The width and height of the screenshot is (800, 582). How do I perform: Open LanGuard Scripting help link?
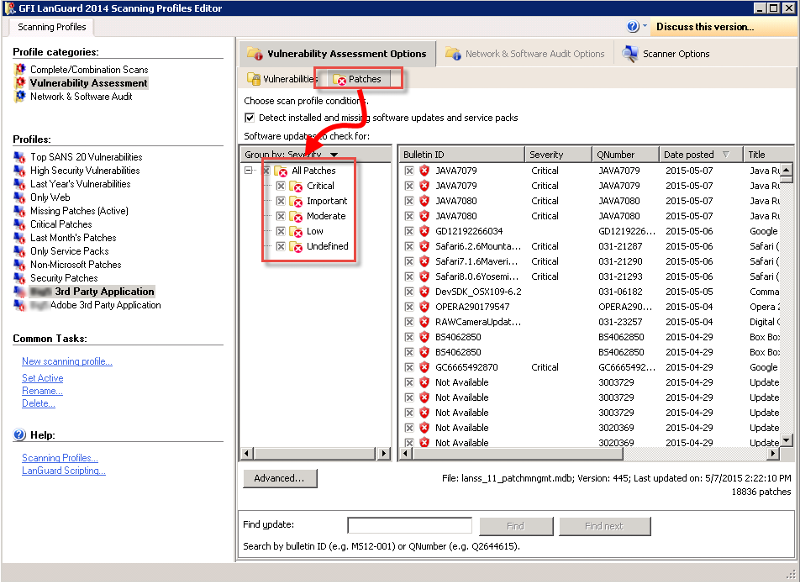(x=64, y=471)
